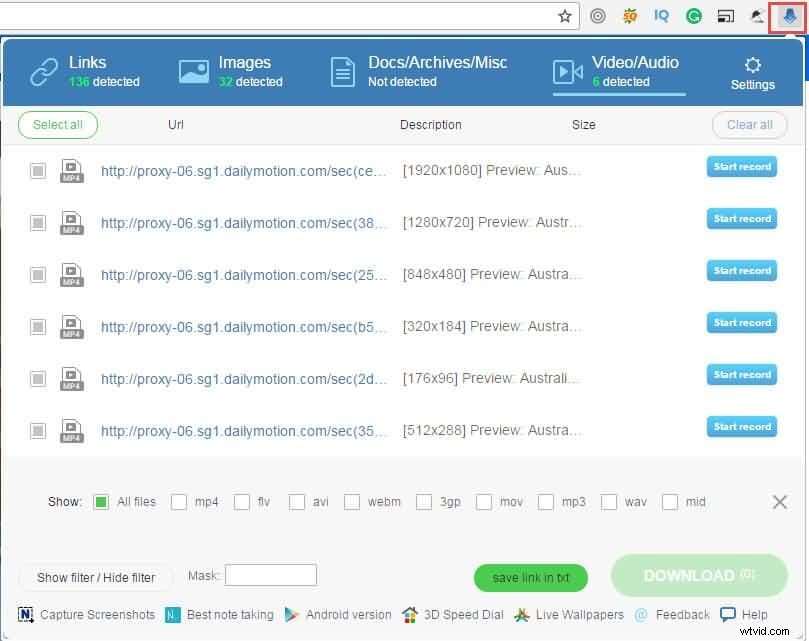Uncheck the All files filter
This screenshot has width=809, height=641.
[x=101, y=502]
